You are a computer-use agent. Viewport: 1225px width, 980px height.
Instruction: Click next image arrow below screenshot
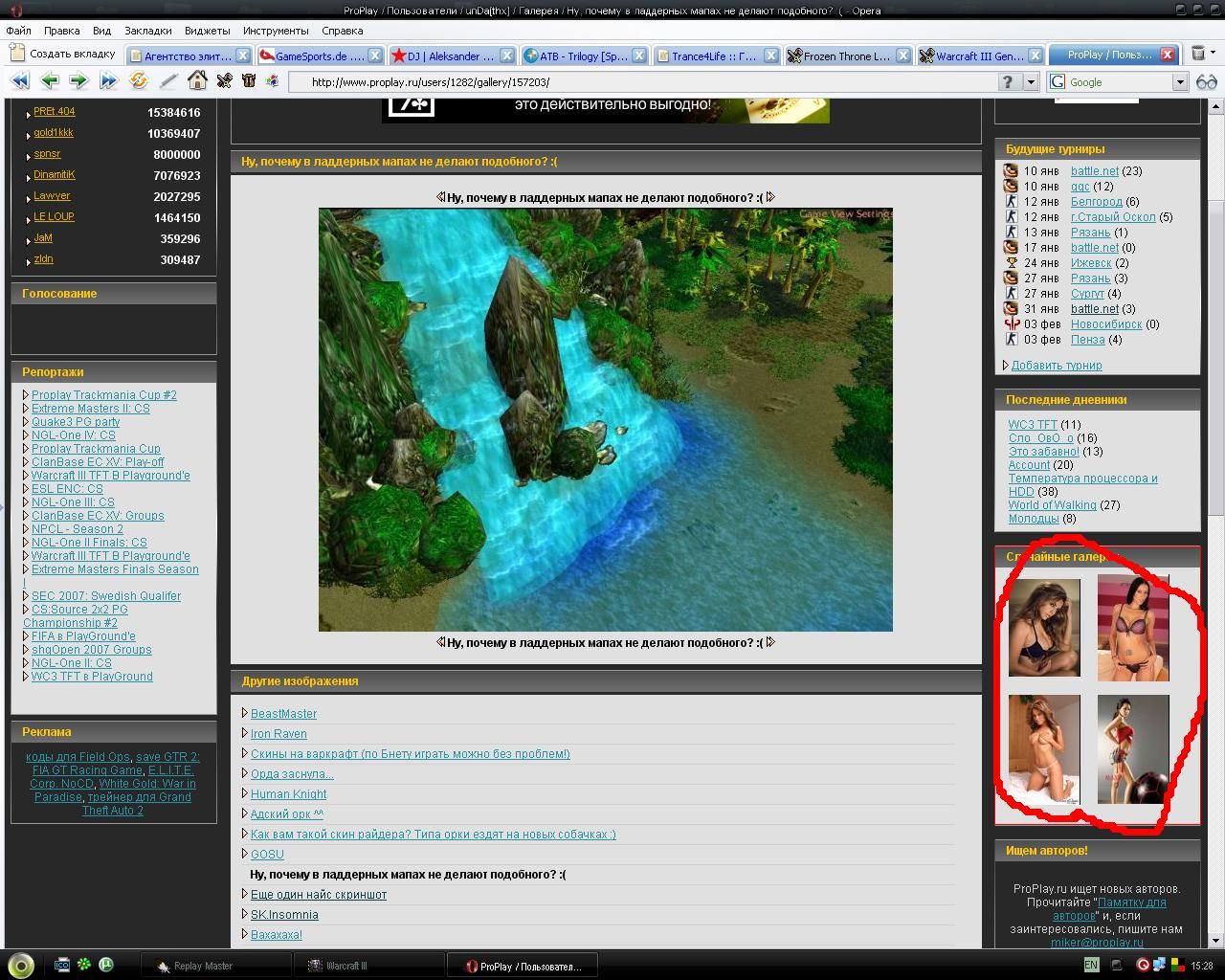point(770,642)
